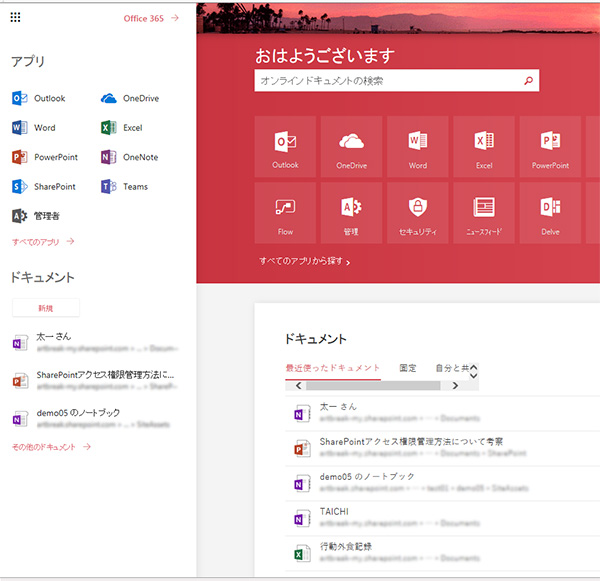Open demo05 のノートブック in left panel
Screen dimensions: 600x581
click(x=92, y=418)
